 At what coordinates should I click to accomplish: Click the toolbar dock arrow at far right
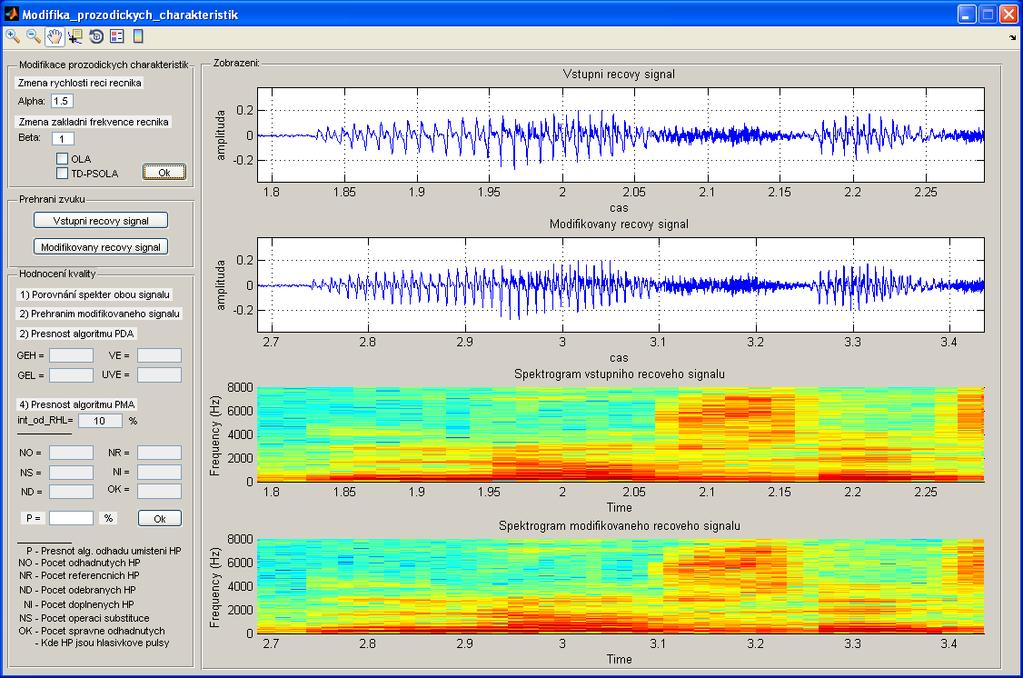[1013, 38]
